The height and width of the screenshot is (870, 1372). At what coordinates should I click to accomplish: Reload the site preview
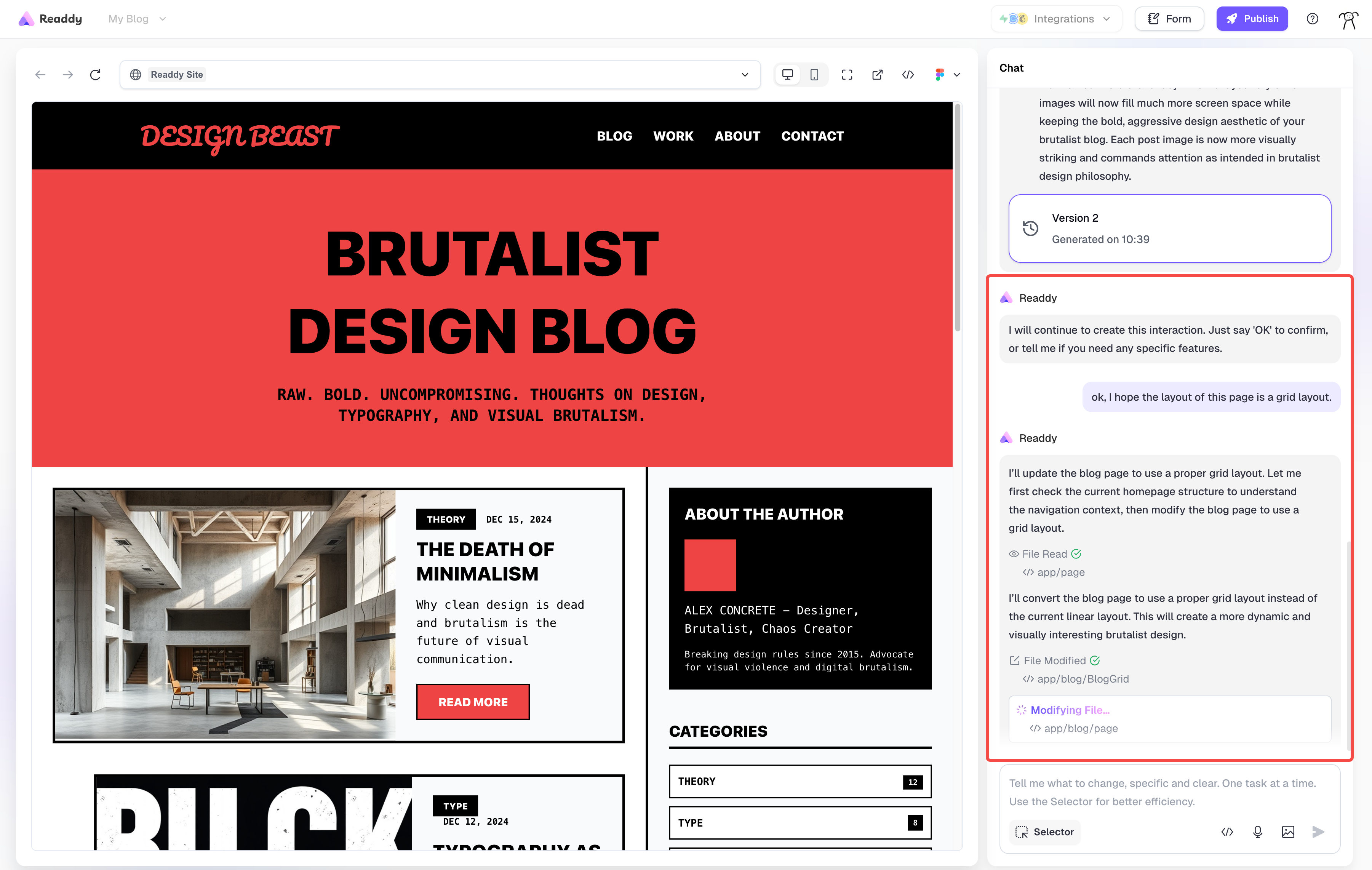click(95, 75)
